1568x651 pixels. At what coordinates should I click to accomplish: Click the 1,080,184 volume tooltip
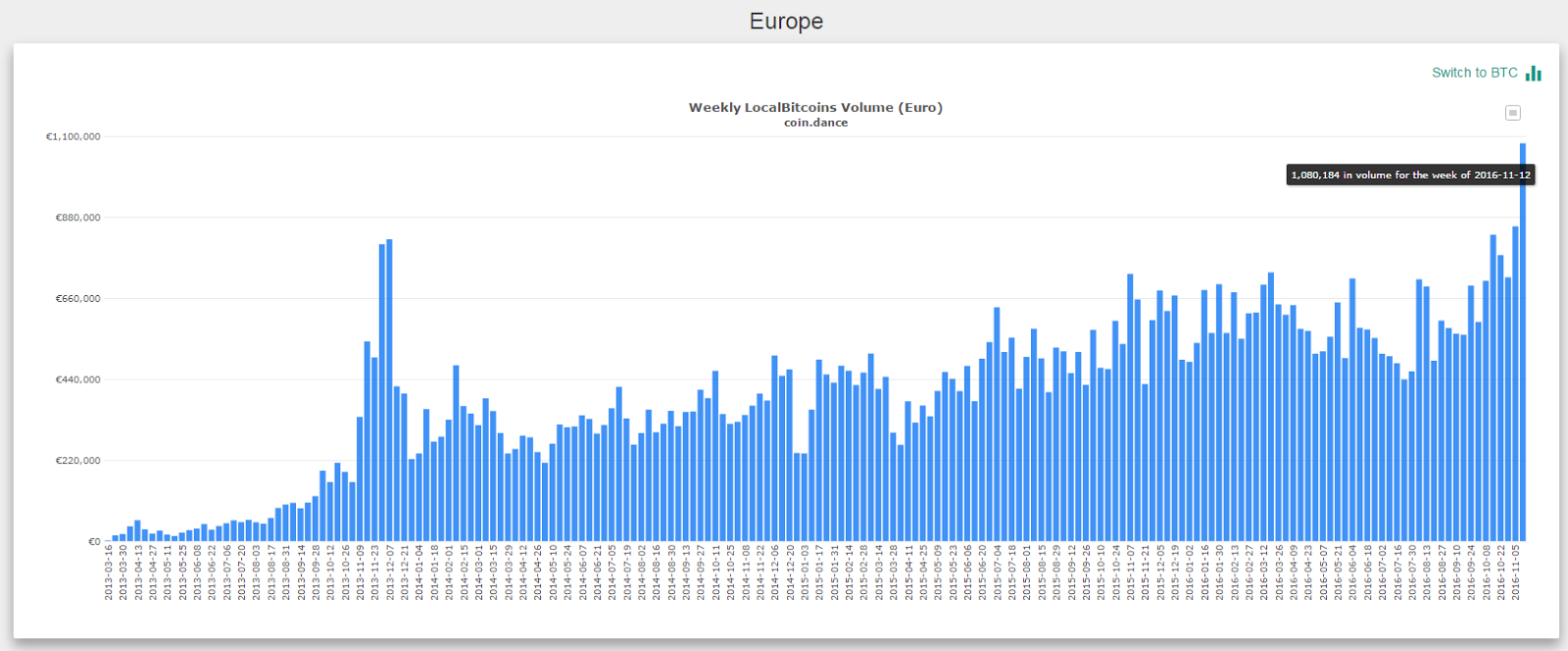(x=1410, y=175)
